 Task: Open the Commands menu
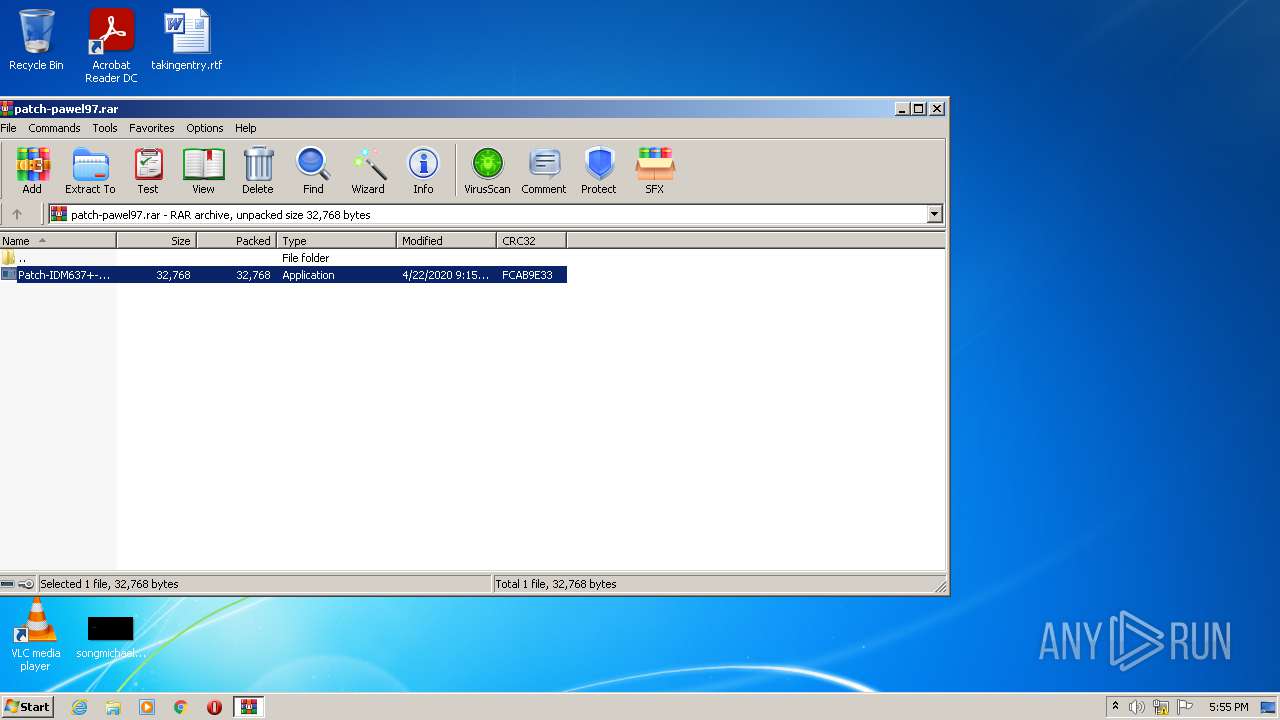coord(54,128)
